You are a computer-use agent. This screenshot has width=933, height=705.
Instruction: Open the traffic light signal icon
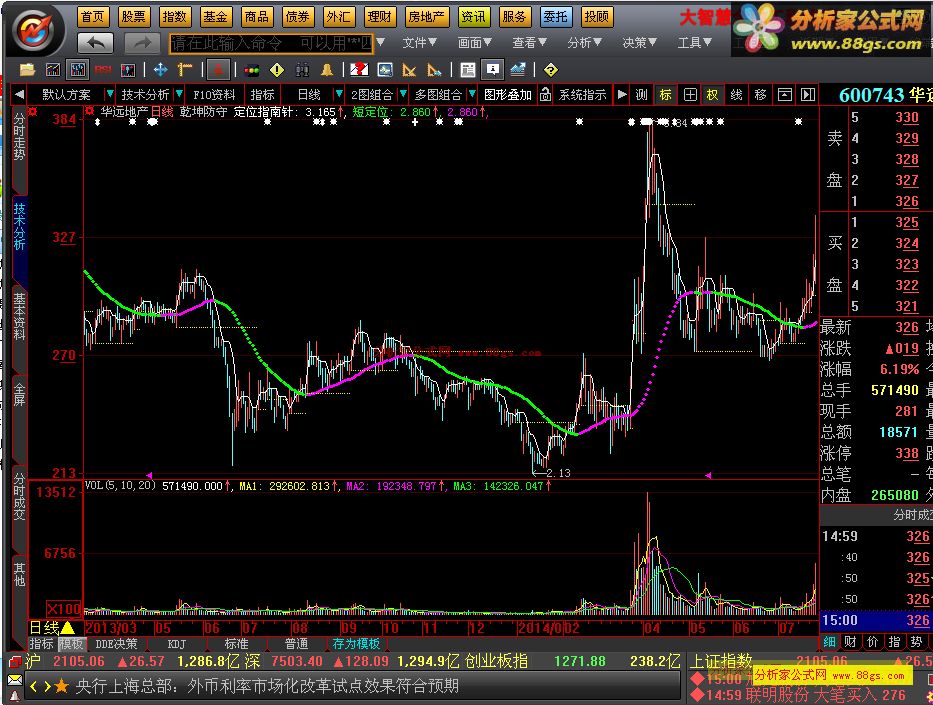coord(252,70)
